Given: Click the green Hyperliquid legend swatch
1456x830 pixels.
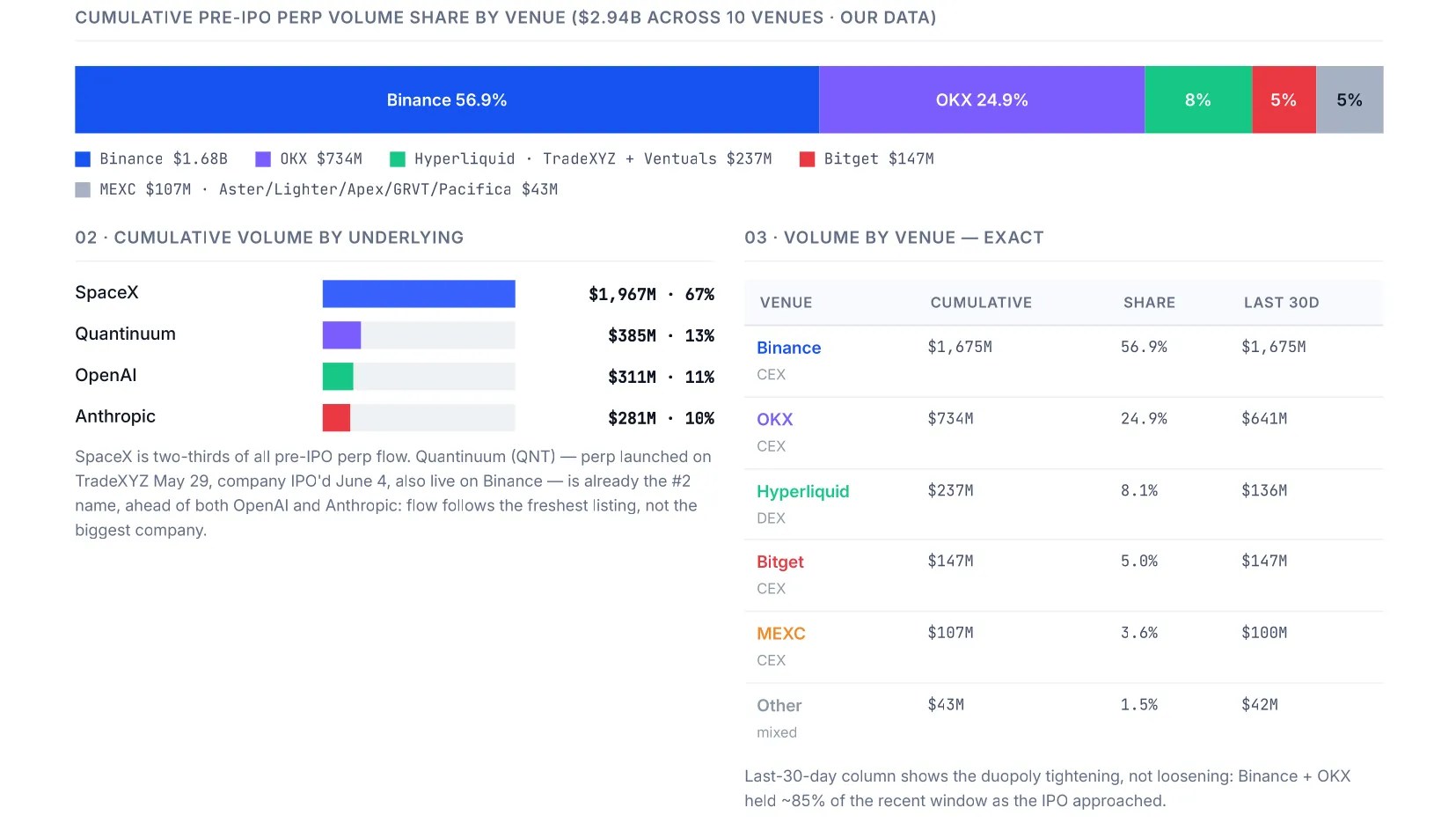Looking at the screenshot, I should tap(398, 159).
